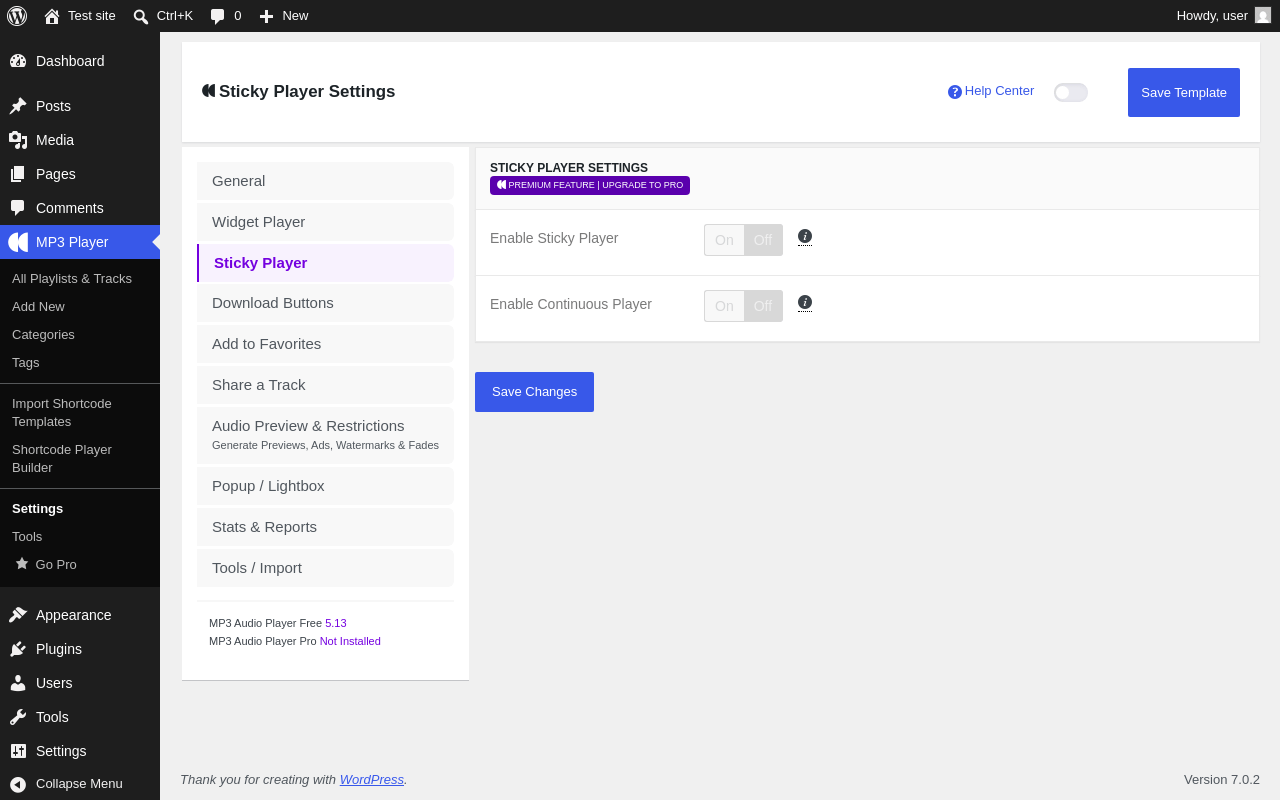Open the Stats & Reports tab

325,527
